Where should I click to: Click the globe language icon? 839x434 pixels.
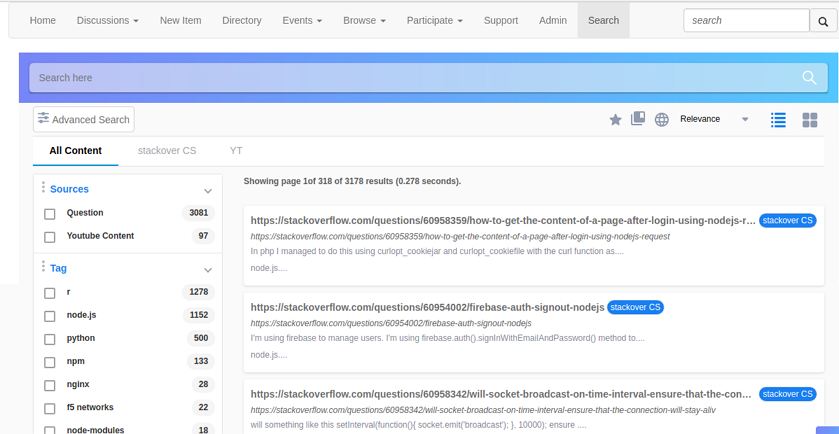click(x=661, y=120)
